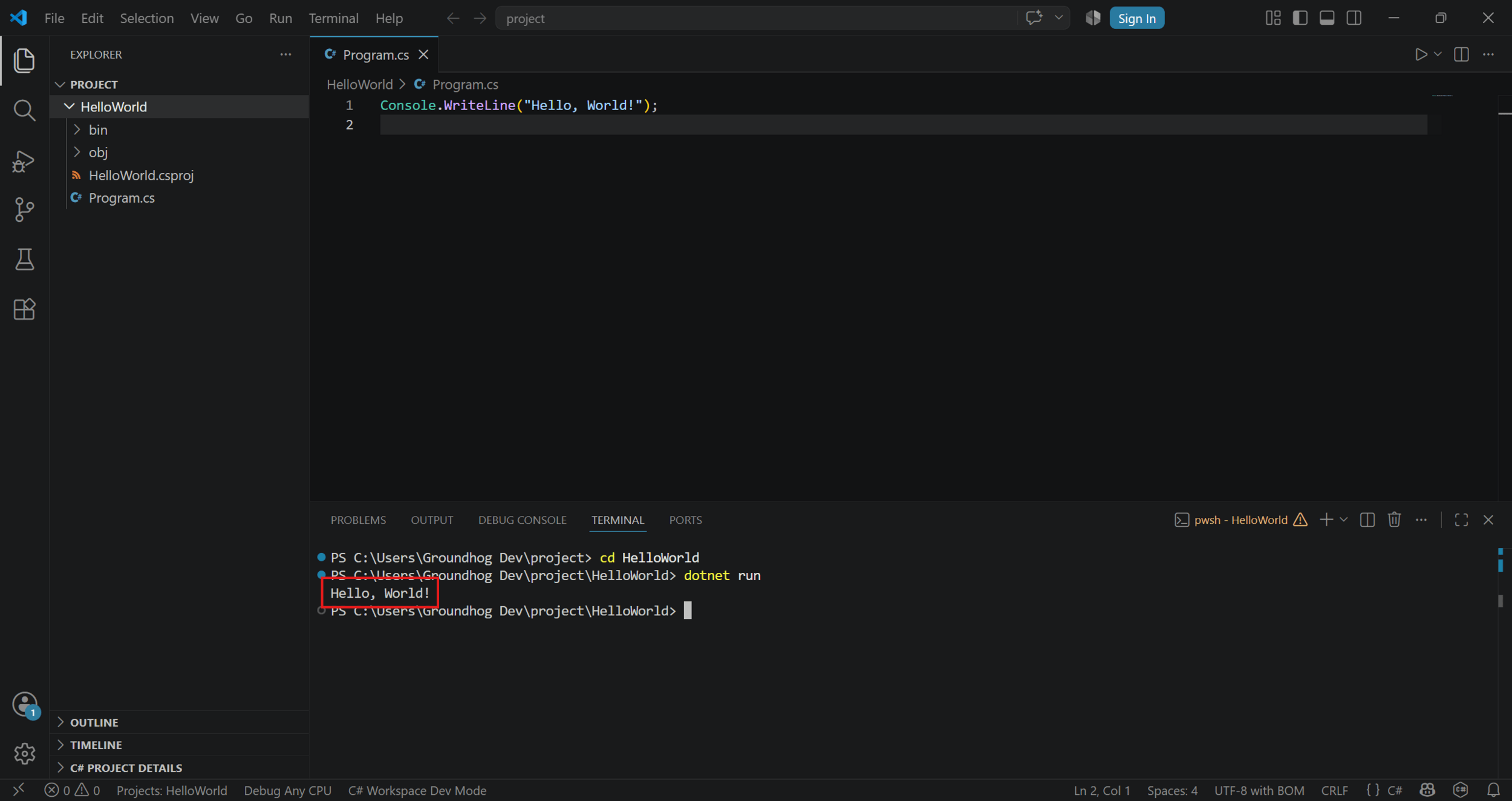Open Run and Debug view
Screen dimensions: 1512x801
[x=24, y=161]
